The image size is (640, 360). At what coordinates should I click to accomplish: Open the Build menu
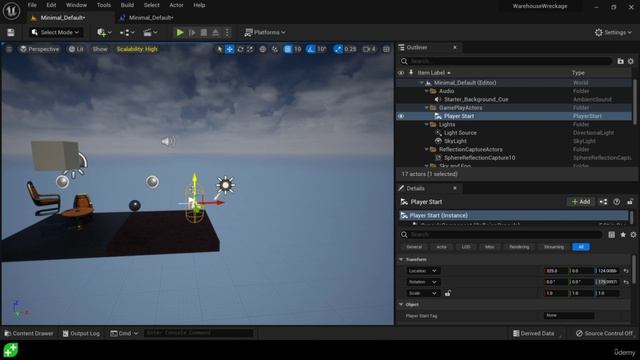(127, 5)
